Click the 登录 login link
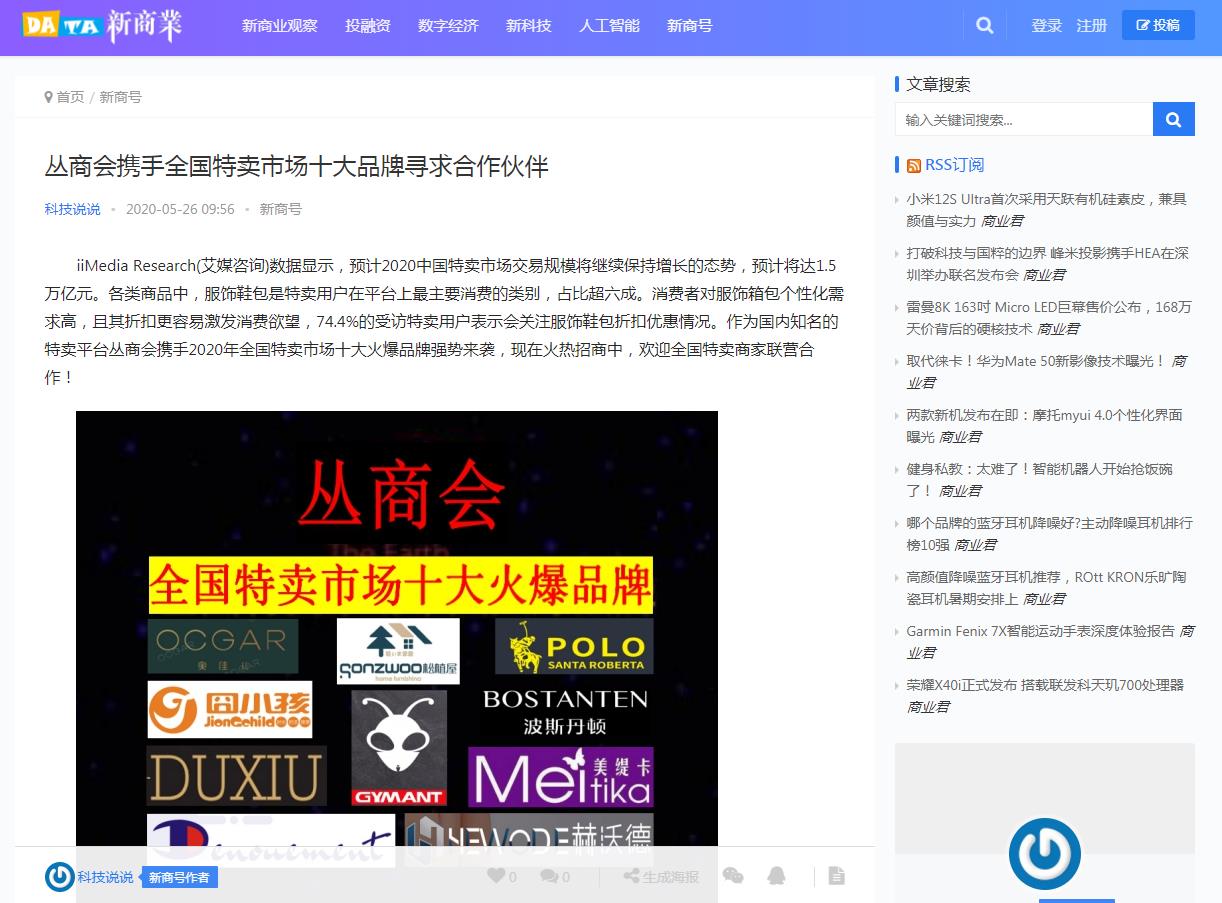 click(x=1047, y=26)
